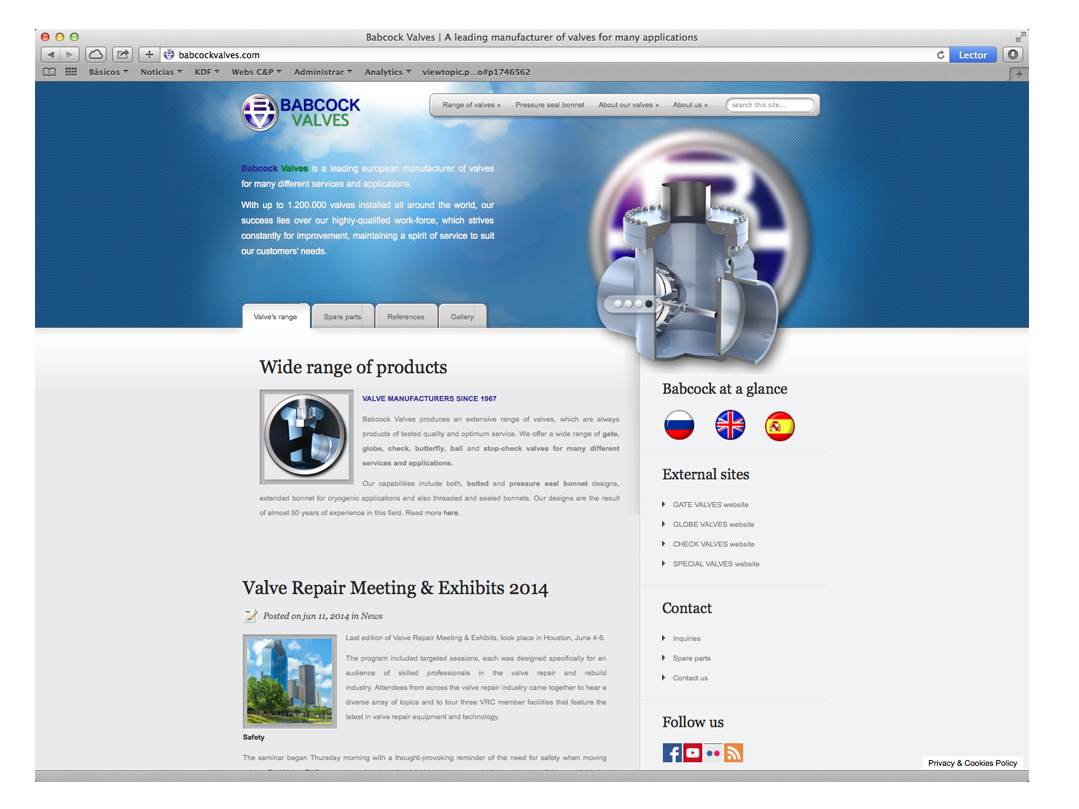The width and height of the screenshot is (1079, 809).
Task: Open the GLOBE VALVES website link
Action: (714, 524)
